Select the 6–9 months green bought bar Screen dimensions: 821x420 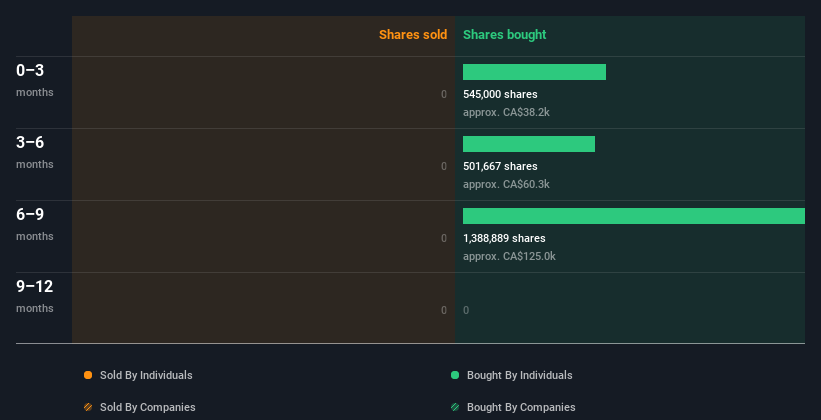[x=634, y=216]
